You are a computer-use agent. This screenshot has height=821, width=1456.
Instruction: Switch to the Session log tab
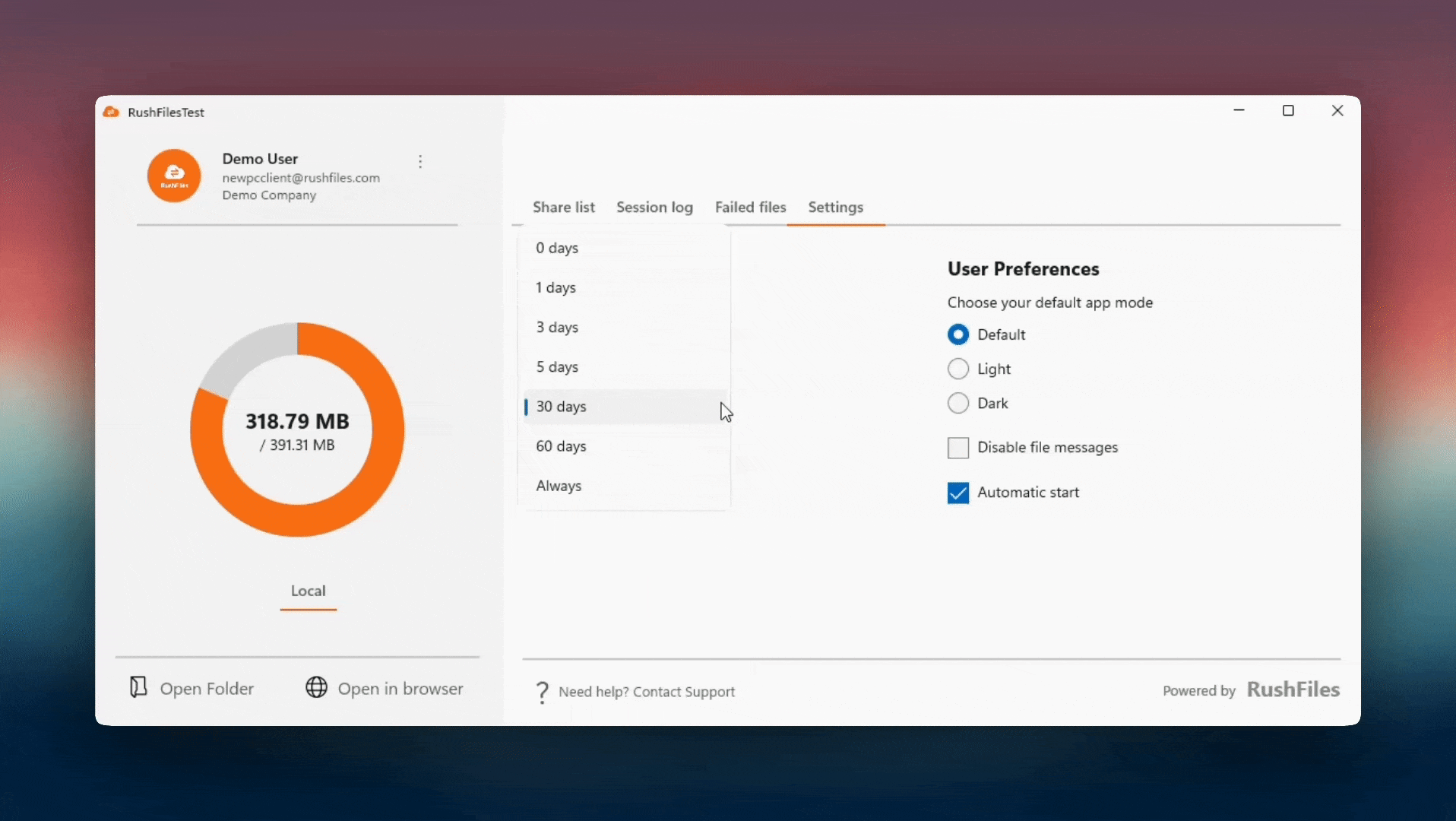(x=654, y=208)
